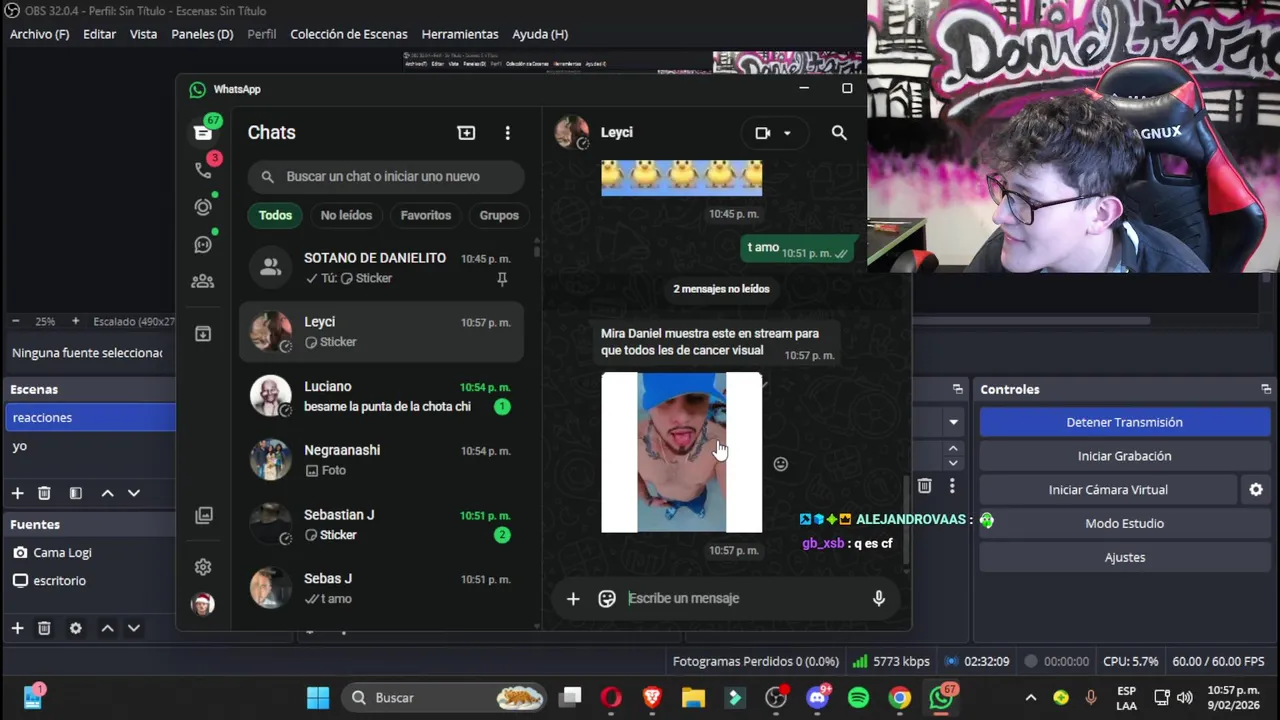Screen dimensions: 1280x720
Task: Open the sticker image from Leyci
Action: [x=681, y=452]
